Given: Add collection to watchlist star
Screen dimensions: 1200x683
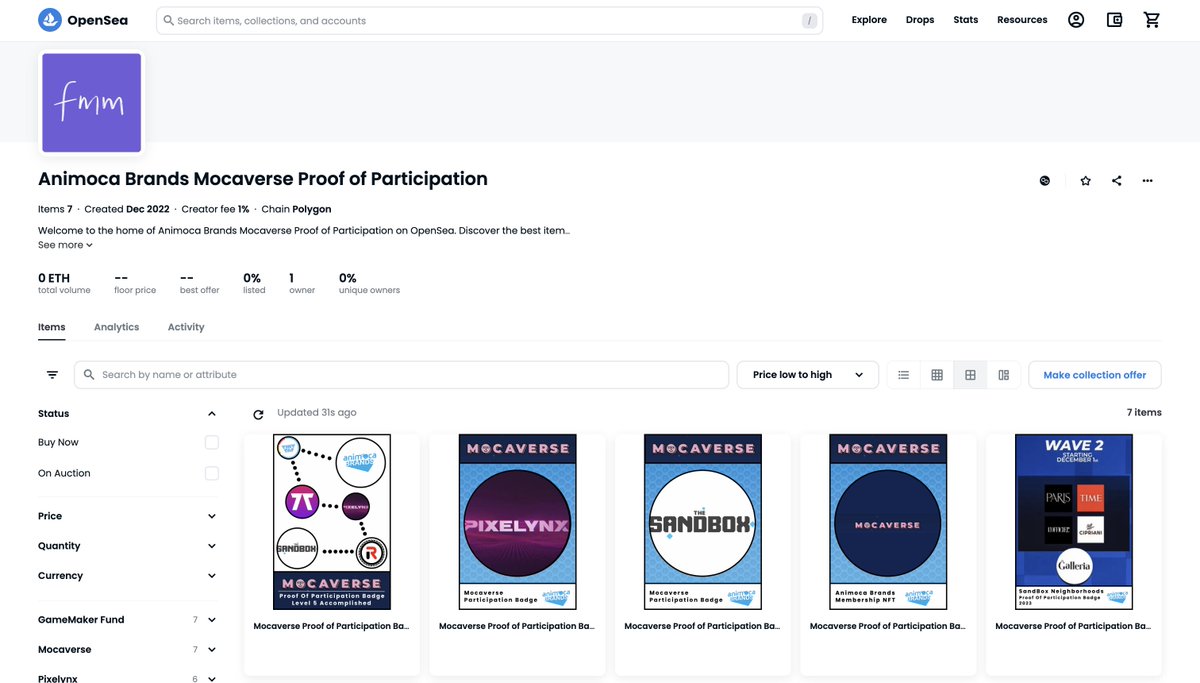Looking at the screenshot, I should point(1086,181).
